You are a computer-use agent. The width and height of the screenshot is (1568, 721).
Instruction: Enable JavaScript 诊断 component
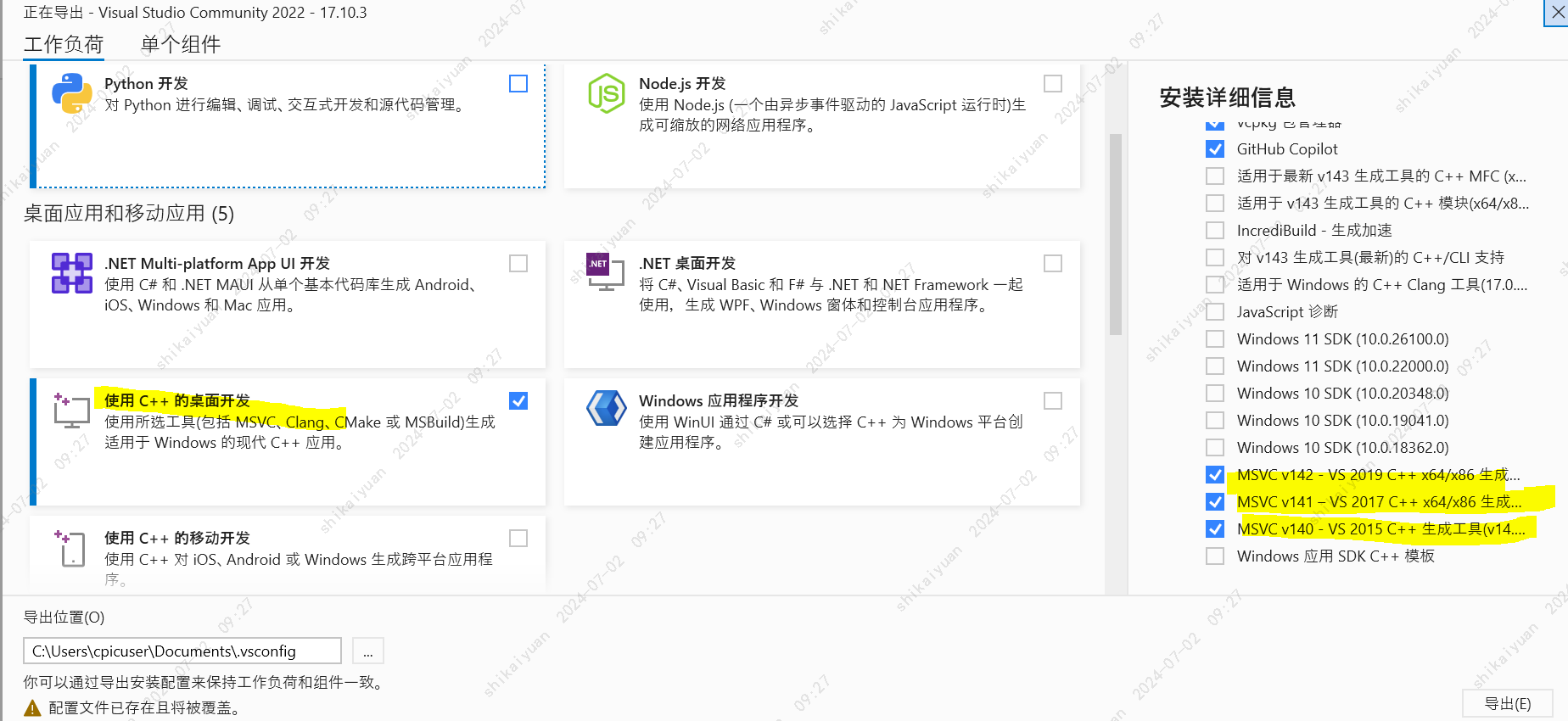tap(1215, 312)
